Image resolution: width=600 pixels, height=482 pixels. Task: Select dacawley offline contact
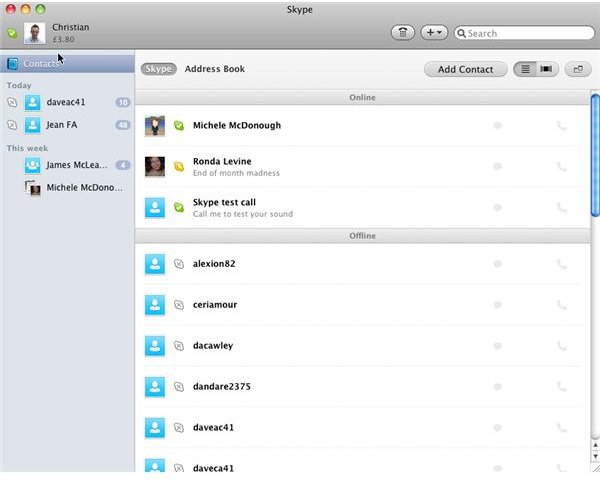point(362,346)
